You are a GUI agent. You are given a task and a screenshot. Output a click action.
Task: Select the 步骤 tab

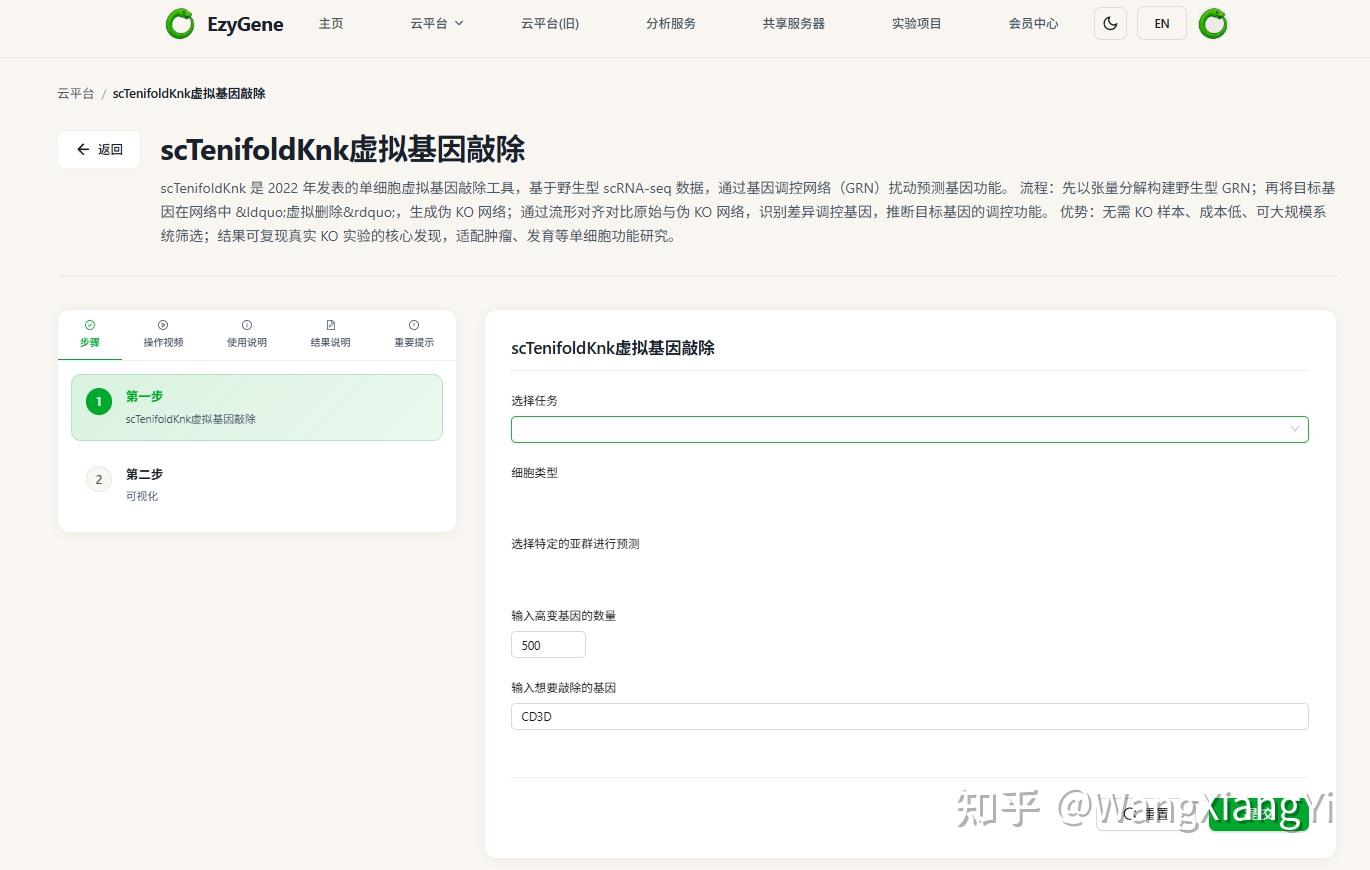tap(90, 334)
